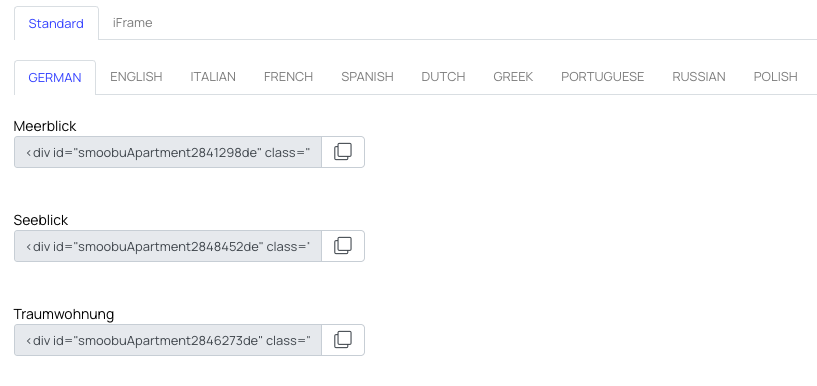Copy the Traumwohnung embed code
Screen dimensions: 817x386
(343, 340)
